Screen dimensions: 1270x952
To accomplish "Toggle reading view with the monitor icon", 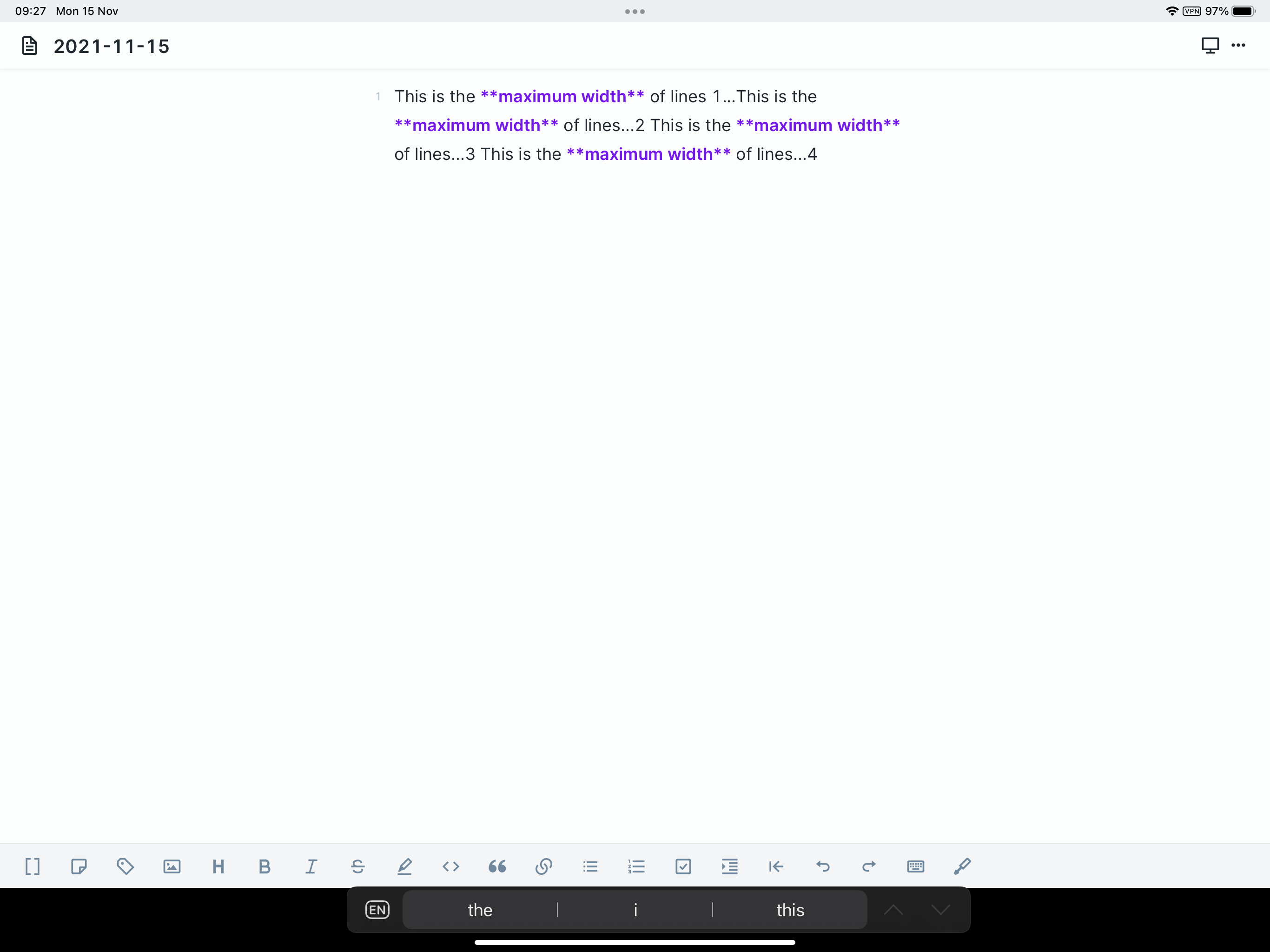I will coord(1210,46).
